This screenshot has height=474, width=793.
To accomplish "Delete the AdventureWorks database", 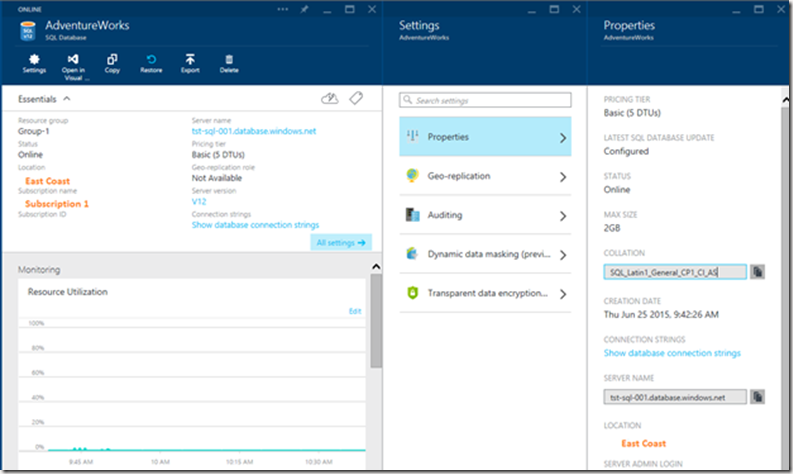I will [229, 62].
